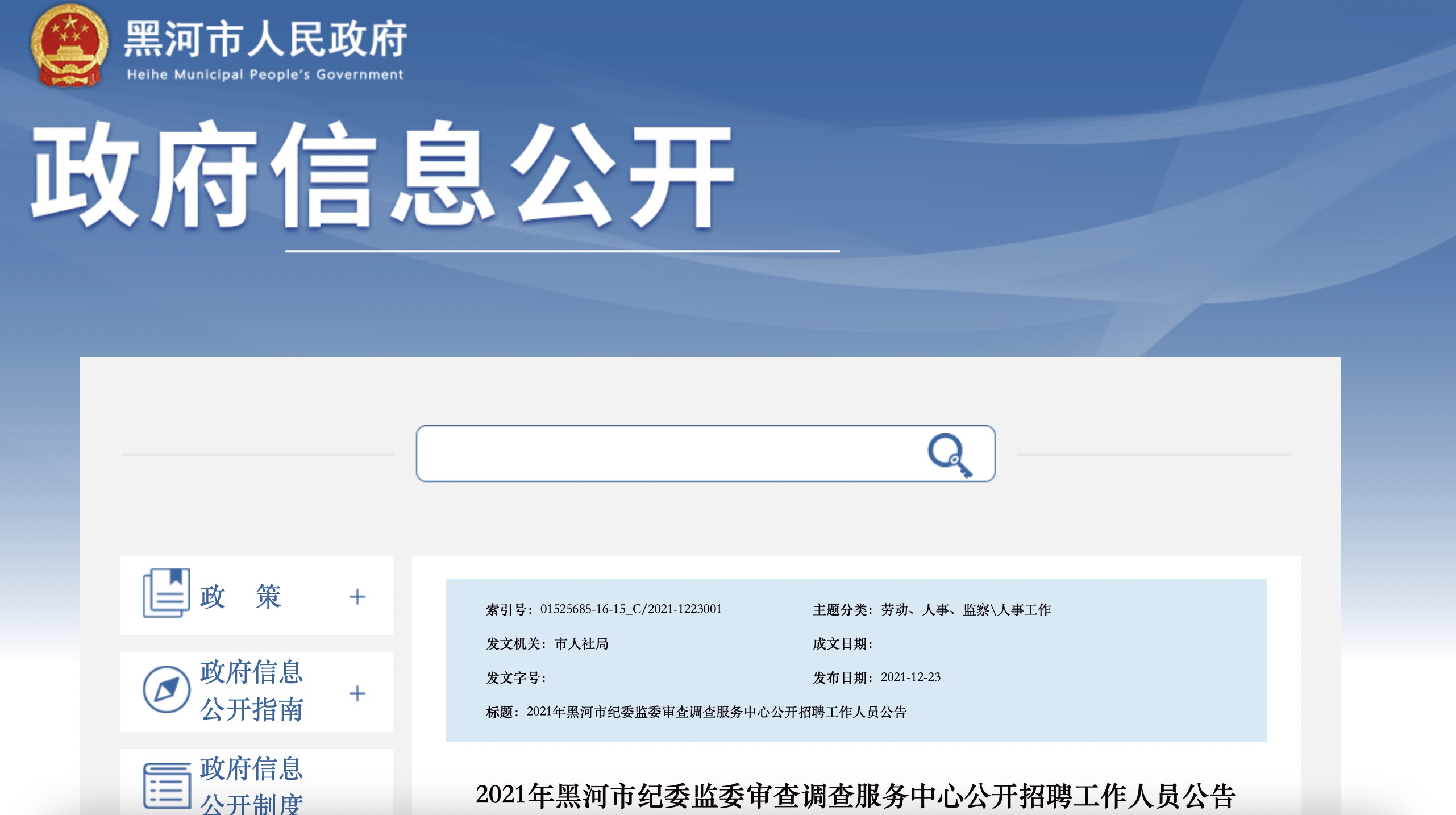Click the bold article headline below the info box

pyautogui.click(x=855, y=796)
